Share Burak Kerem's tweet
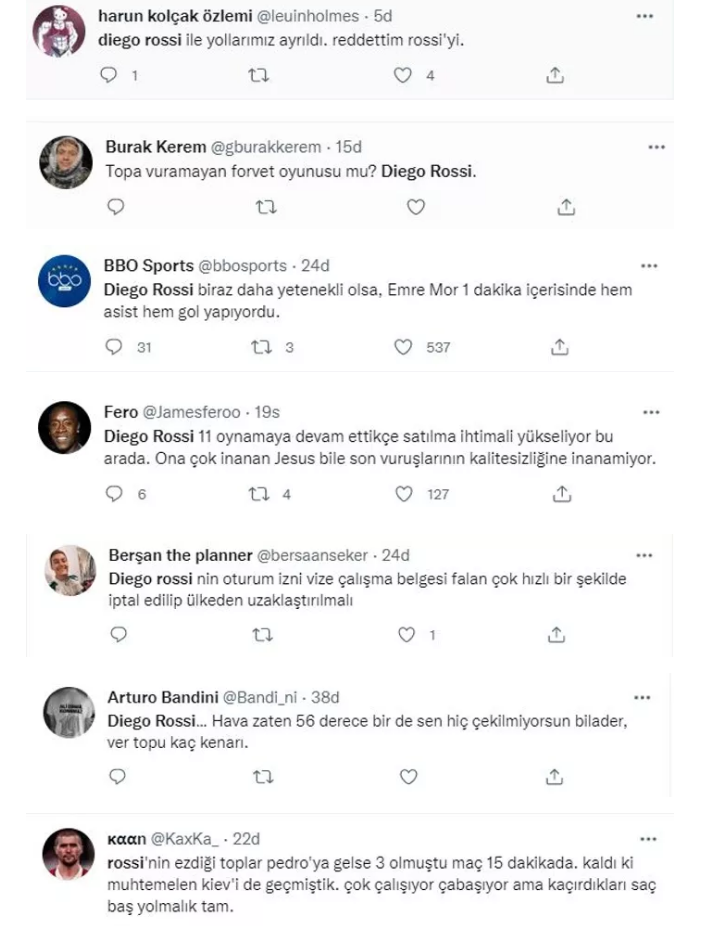The image size is (706, 926). [x=566, y=207]
